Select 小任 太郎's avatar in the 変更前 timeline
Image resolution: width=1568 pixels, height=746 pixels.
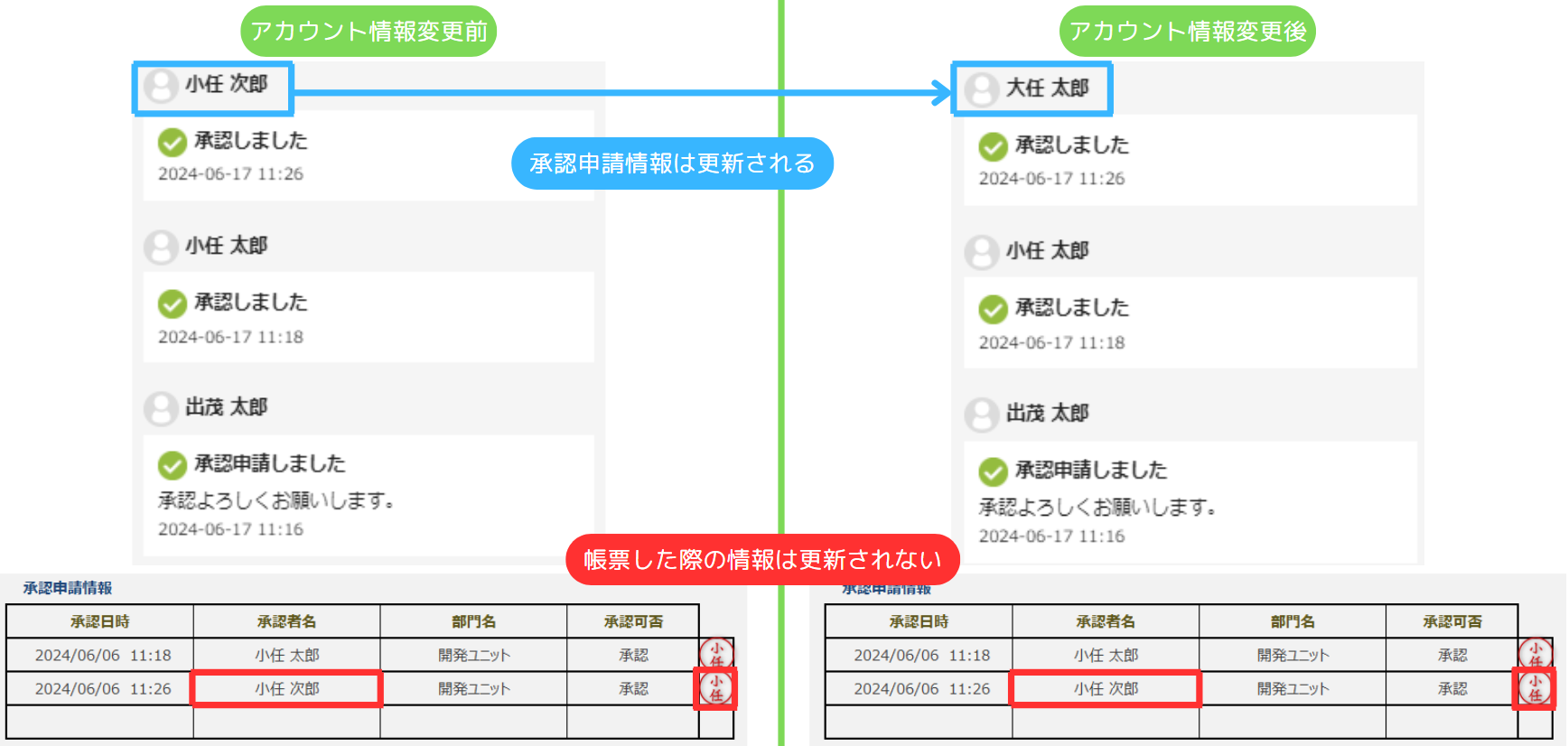[161, 247]
